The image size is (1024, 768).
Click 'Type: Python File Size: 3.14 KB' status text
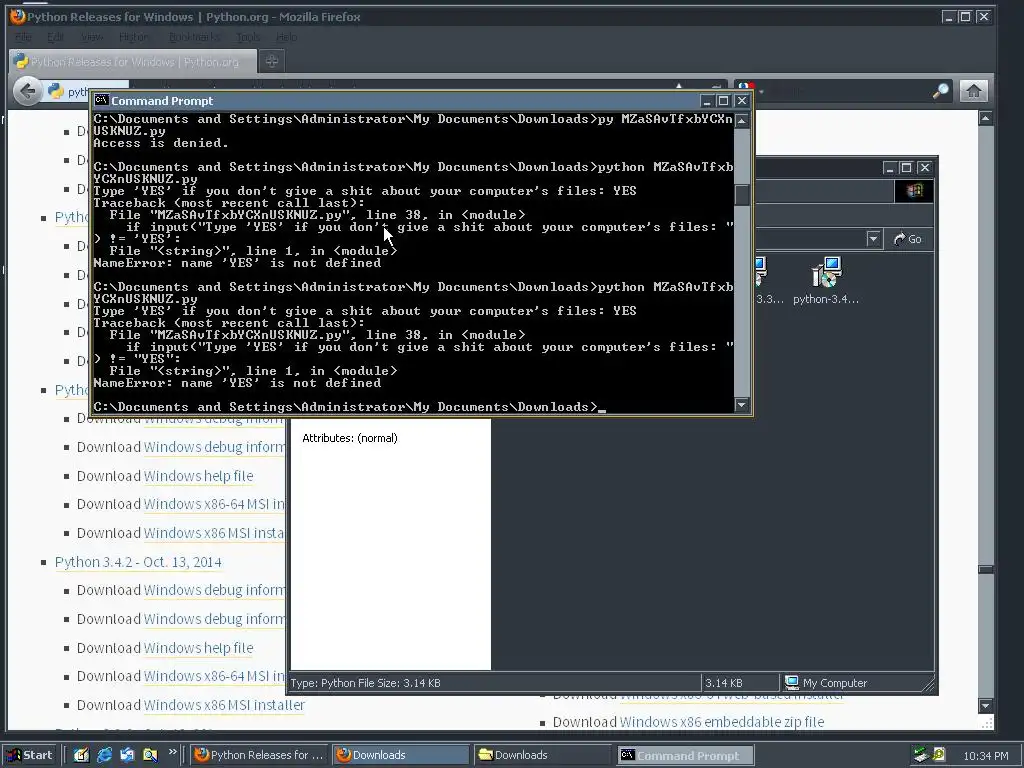pyautogui.click(x=365, y=683)
